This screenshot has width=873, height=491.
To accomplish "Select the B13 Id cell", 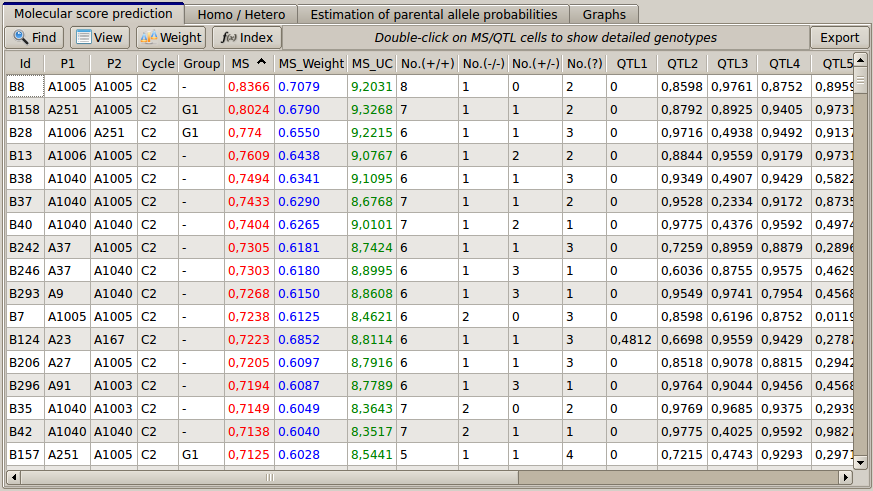I will click(25, 155).
